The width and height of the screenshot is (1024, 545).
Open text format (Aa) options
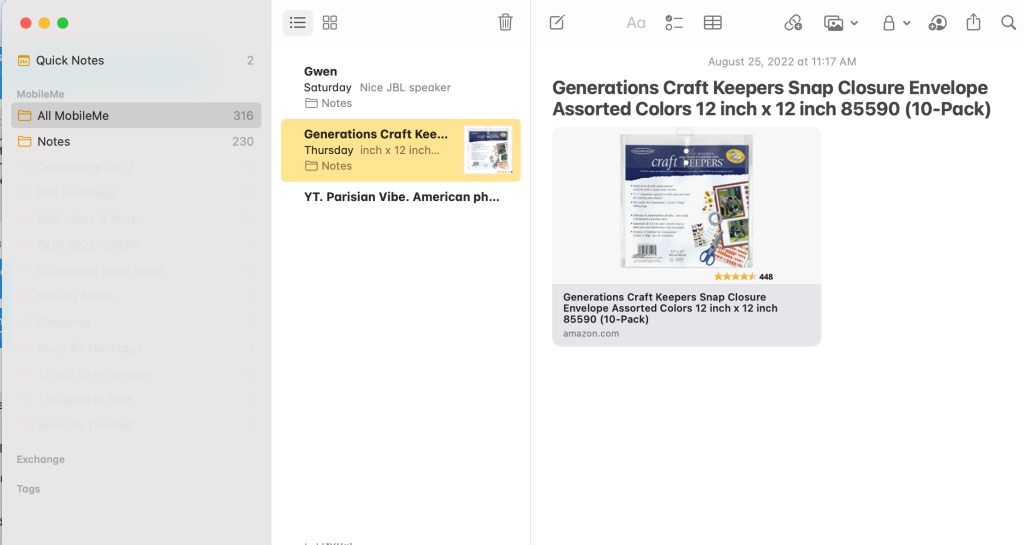click(x=635, y=23)
